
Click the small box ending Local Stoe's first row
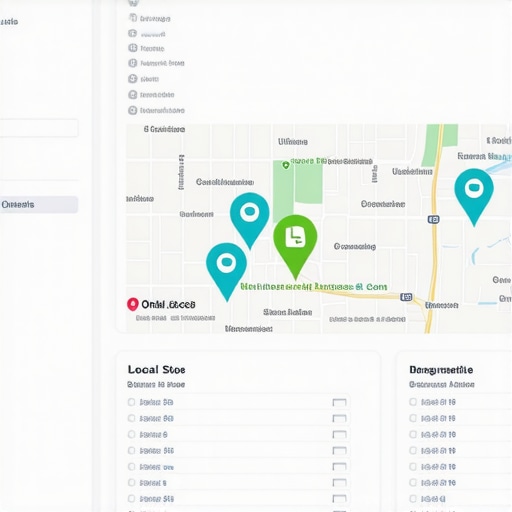click(x=339, y=403)
